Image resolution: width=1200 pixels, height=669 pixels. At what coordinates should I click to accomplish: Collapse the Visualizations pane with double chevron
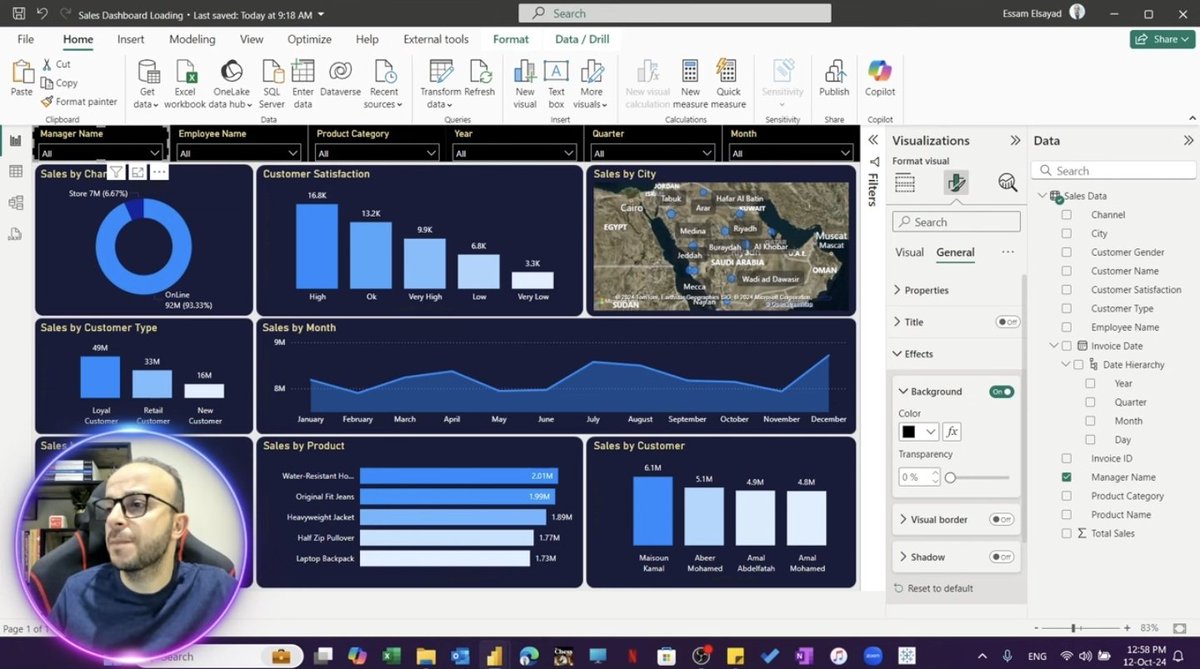tap(1015, 141)
